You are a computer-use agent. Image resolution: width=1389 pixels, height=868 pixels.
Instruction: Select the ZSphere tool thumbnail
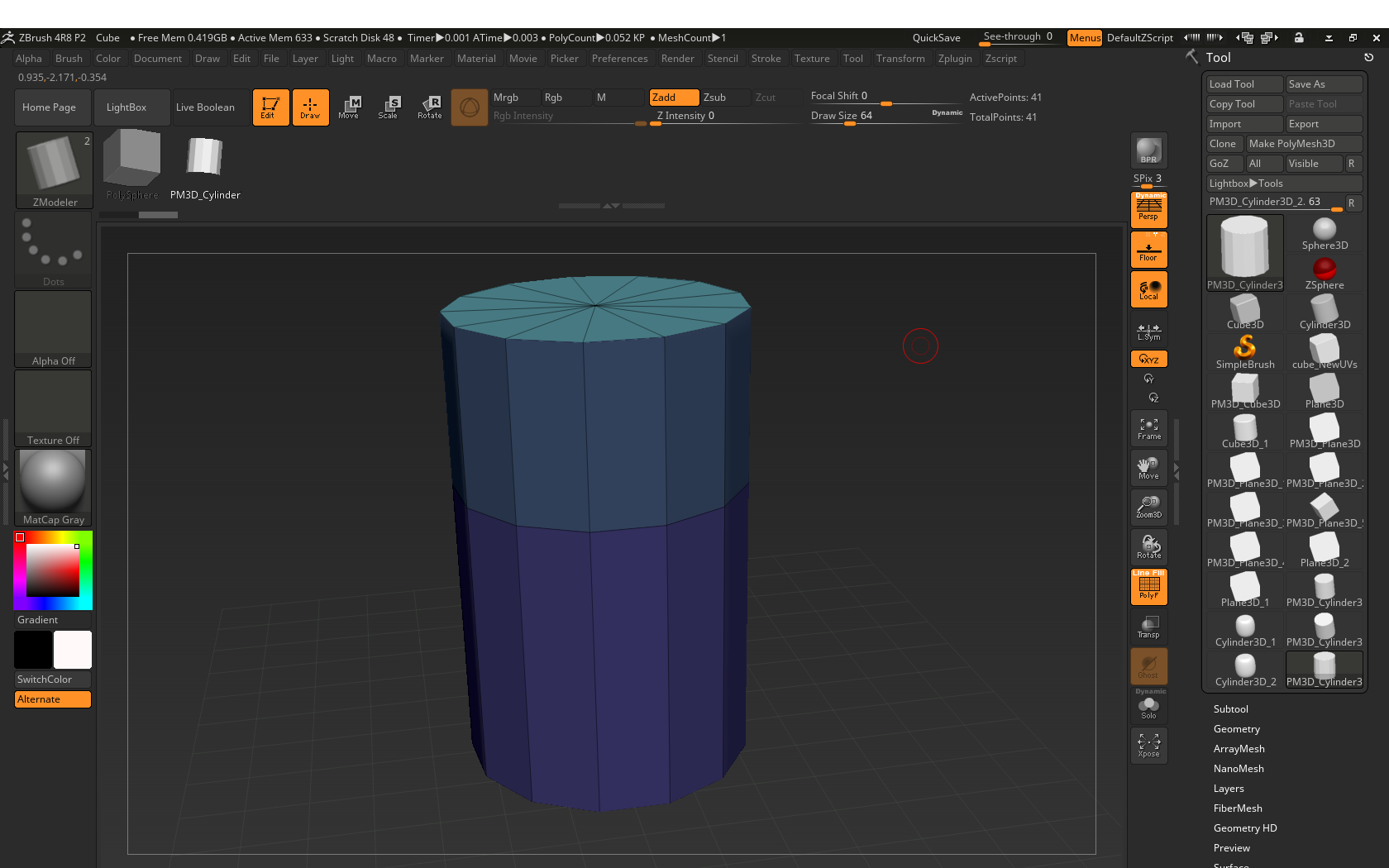(x=1325, y=273)
